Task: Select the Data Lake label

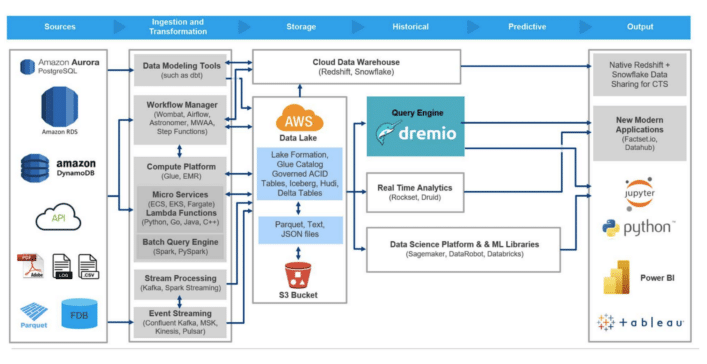Action: (x=298, y=138)
